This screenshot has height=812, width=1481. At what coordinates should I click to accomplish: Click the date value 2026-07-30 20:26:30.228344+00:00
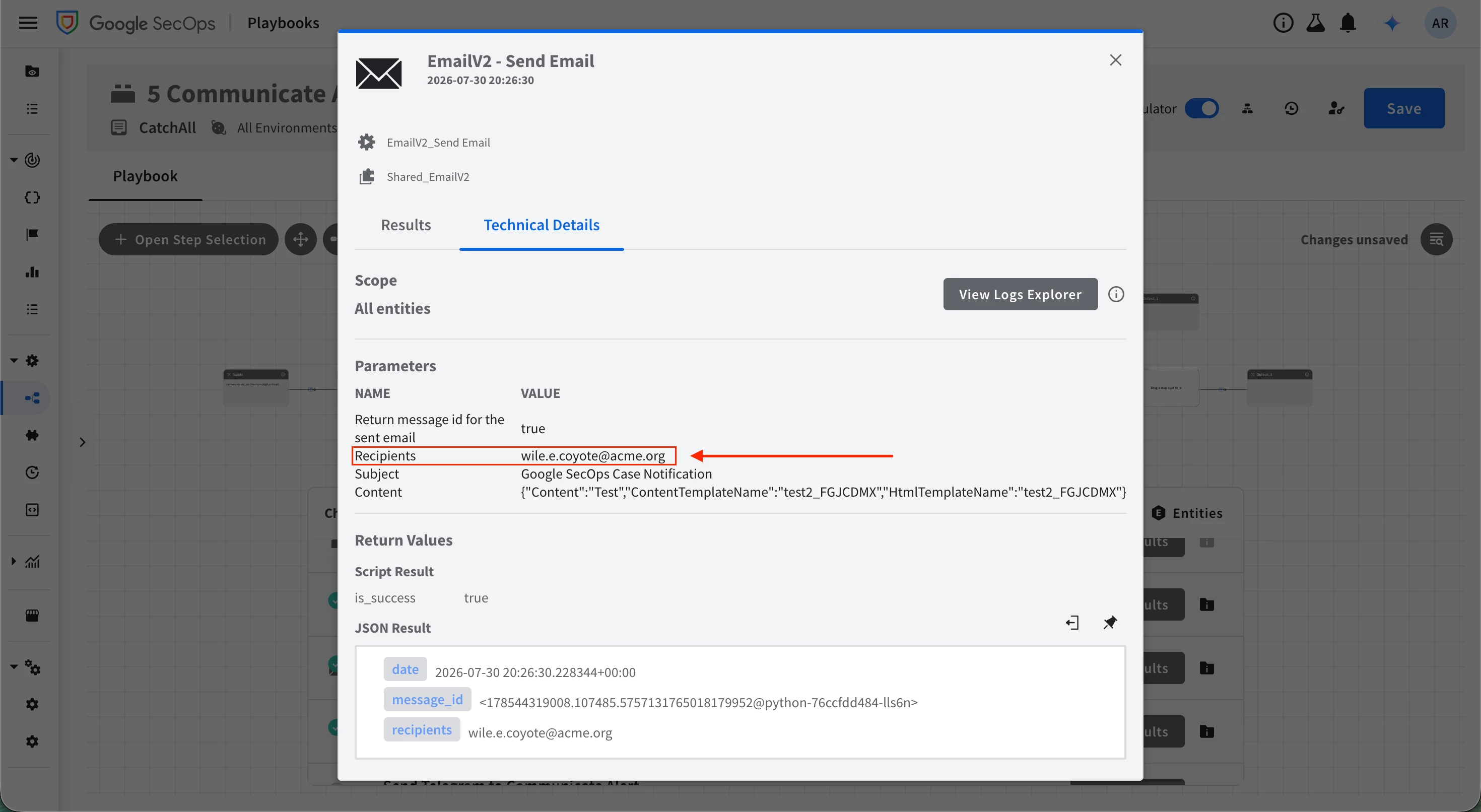(x=535, y=673)
